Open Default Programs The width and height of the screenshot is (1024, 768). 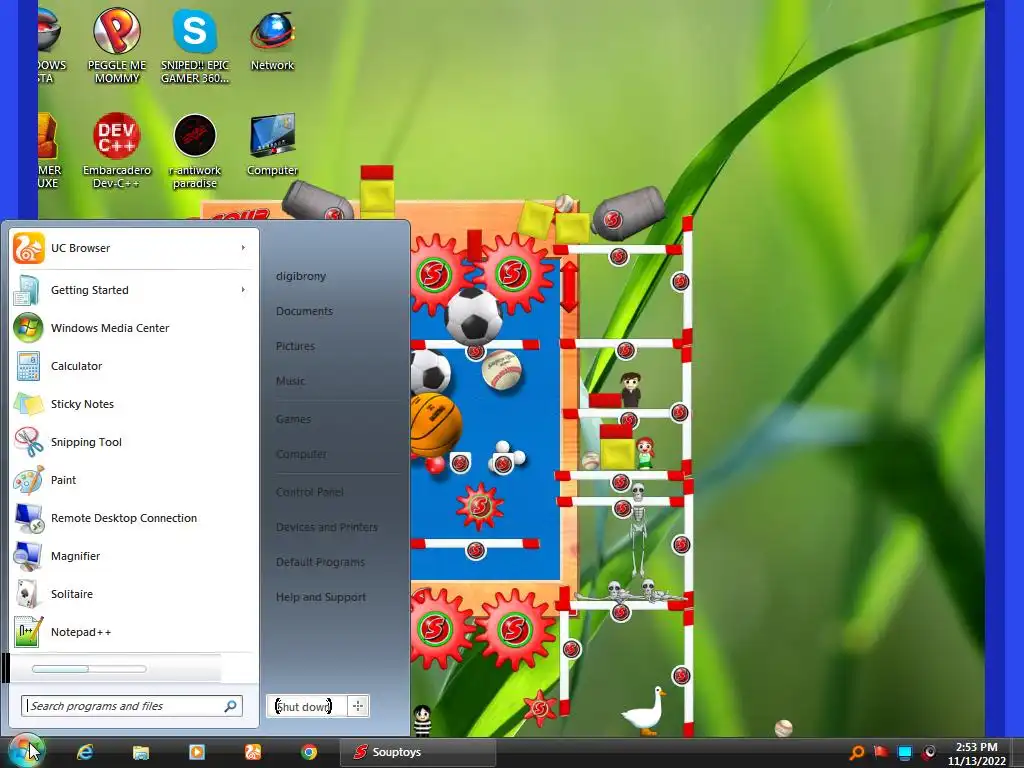point(320,562)
